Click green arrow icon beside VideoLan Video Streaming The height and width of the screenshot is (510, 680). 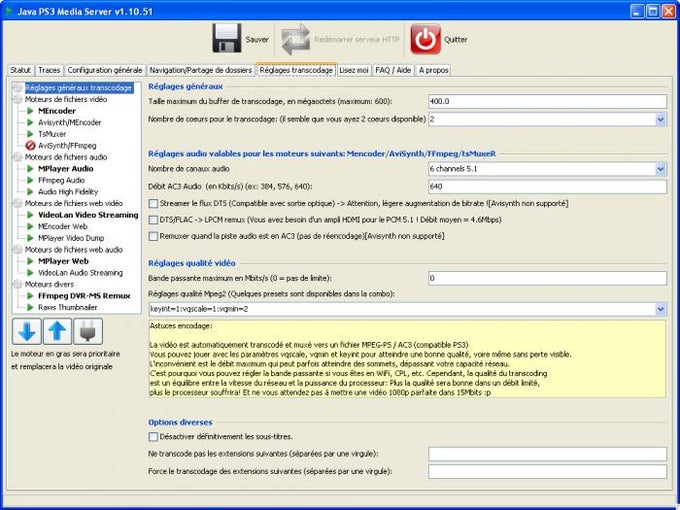(x=30, y=215)
